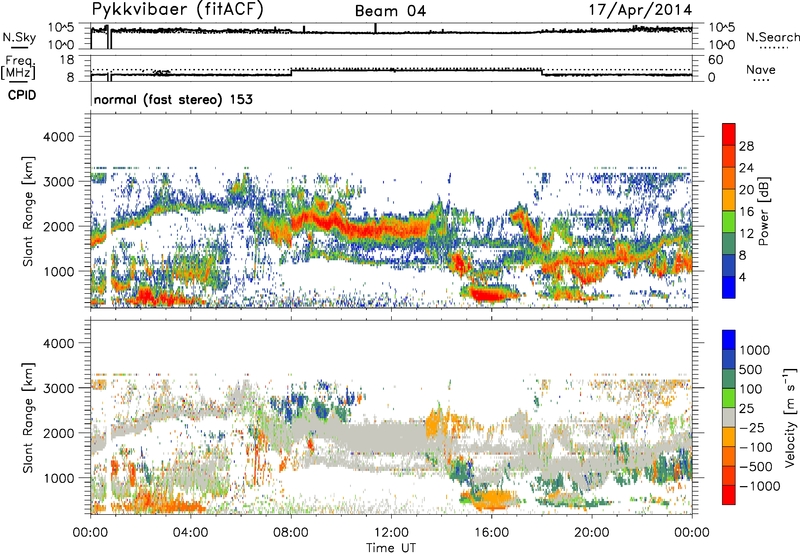Click the "Freq. [MHz]" axis label
Viewport: 800px width, 554px height.
point(18,68)
